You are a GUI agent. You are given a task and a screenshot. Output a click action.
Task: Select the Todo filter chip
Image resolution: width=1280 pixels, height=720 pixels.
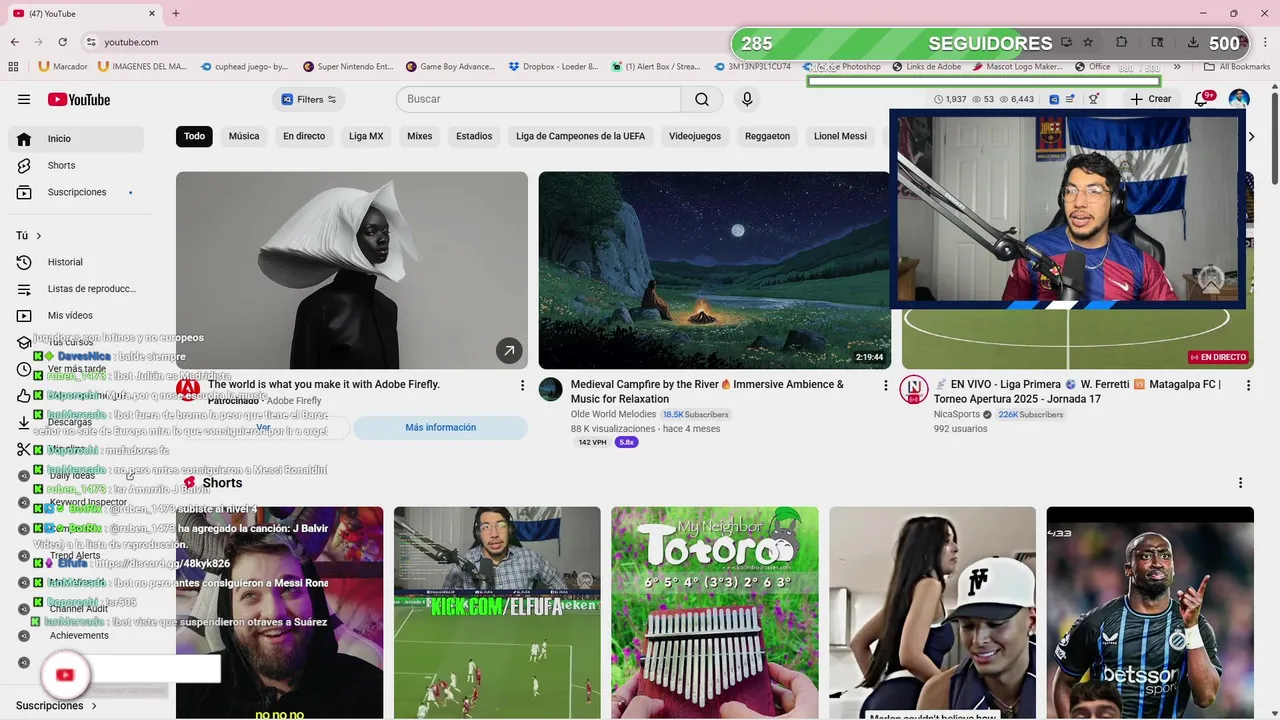(194, 136)
